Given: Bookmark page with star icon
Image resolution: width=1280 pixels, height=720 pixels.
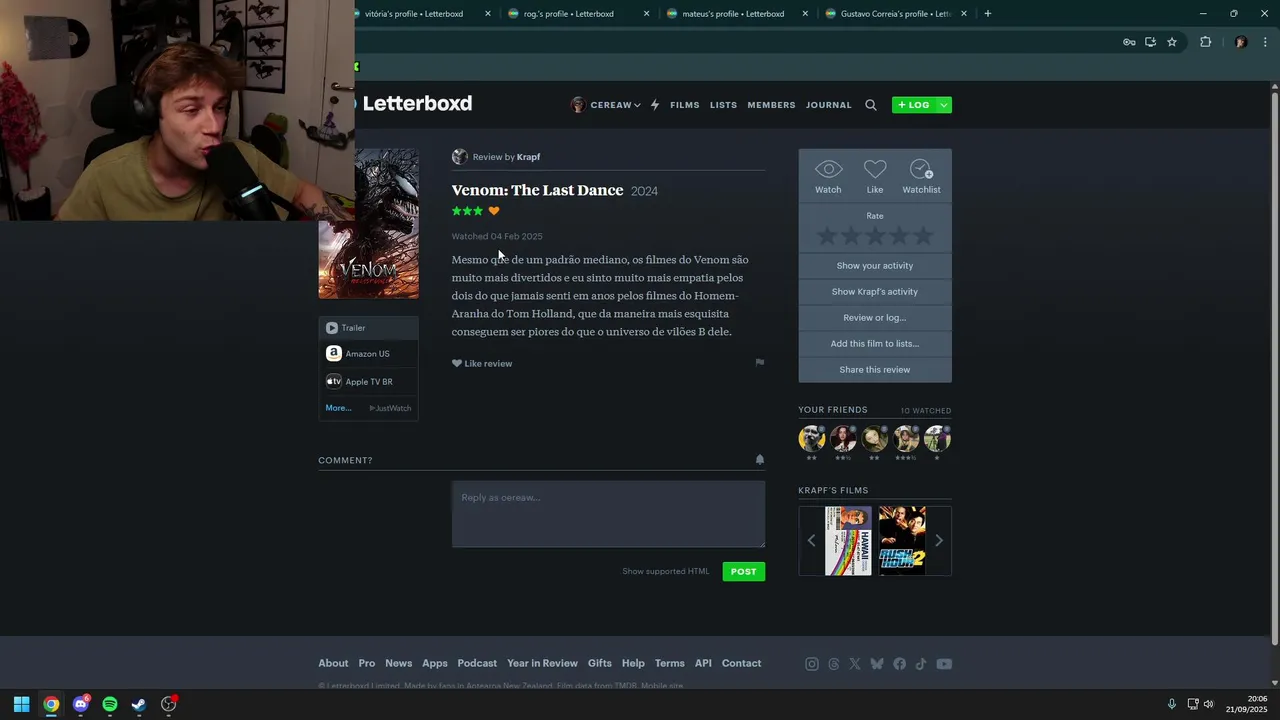Looking at the screenshot, I should (1172, 42).
